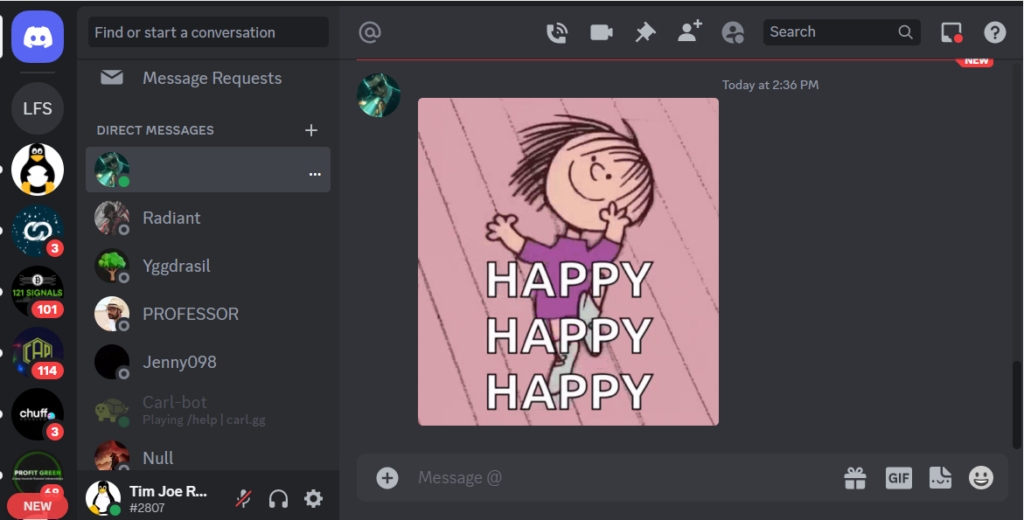Open the CAP server with 114 notifications
1024x520 pixels.
click(x=37, y=353)
